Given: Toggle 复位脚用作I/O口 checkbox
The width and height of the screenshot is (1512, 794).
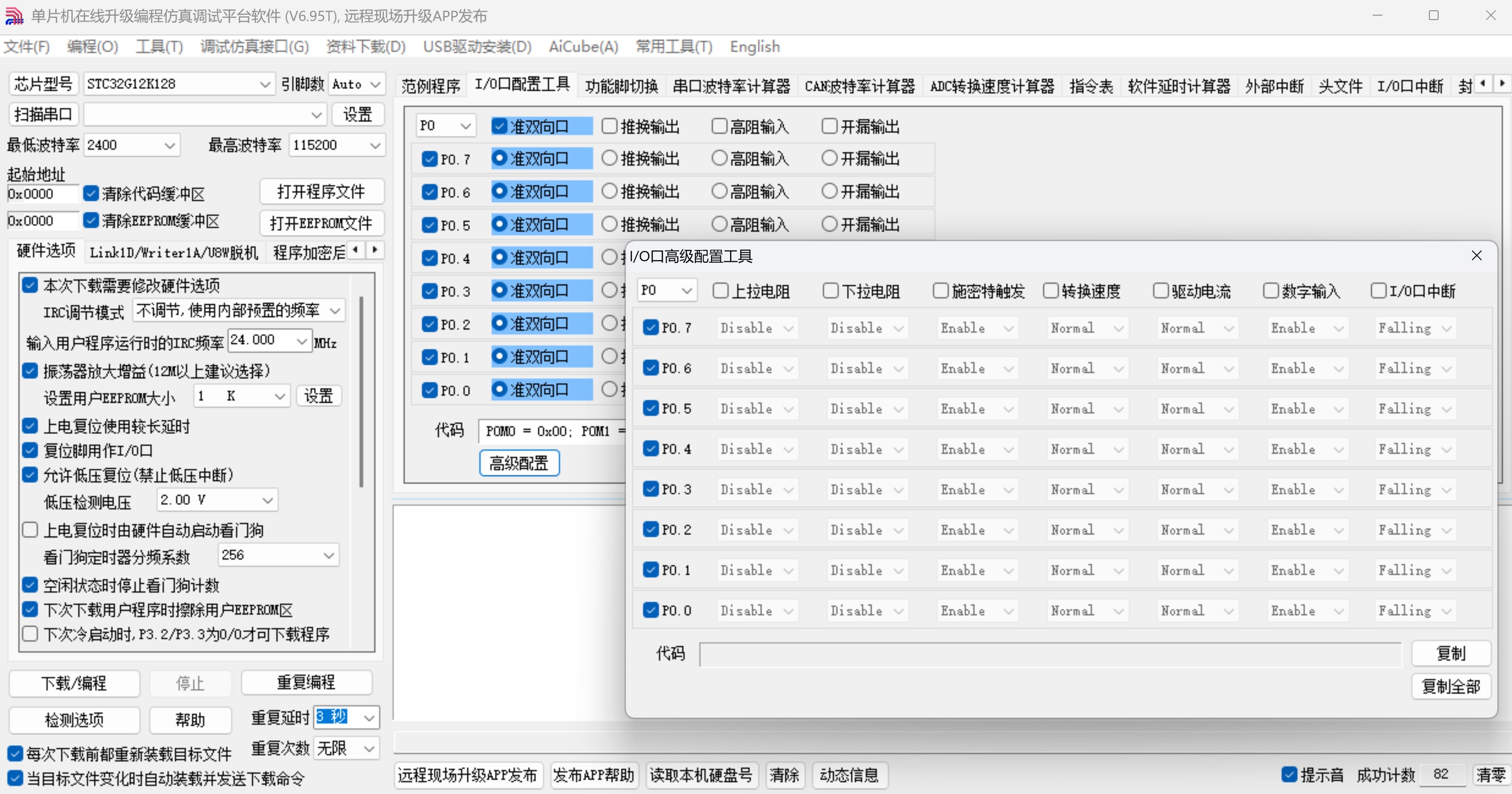Looking at the screenshot, I should 30,451.
